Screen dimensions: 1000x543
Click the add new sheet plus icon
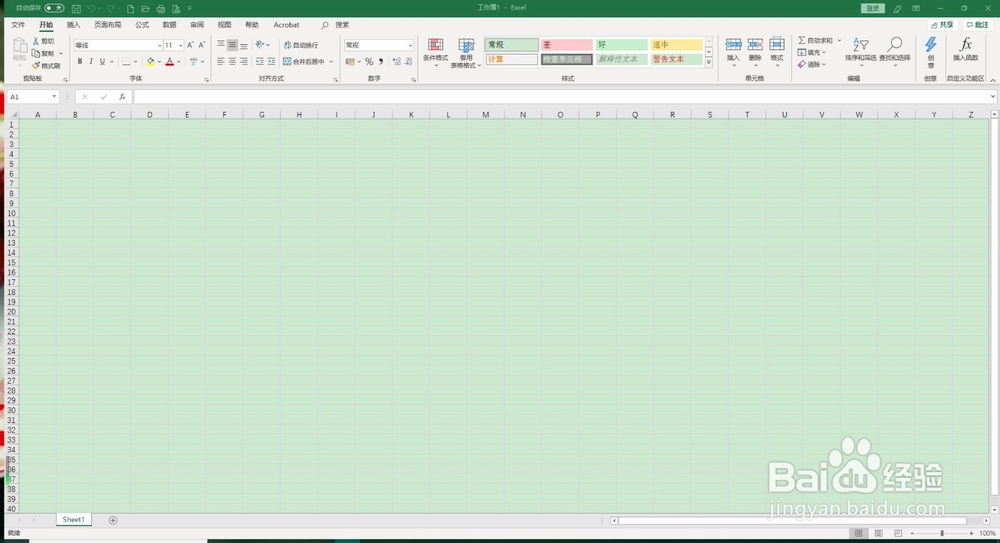[113, 520]
